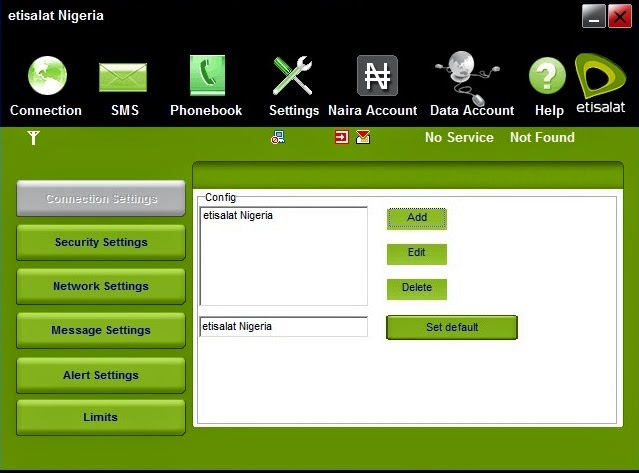
Task: Switch to Security Settings
Action: 101,242
